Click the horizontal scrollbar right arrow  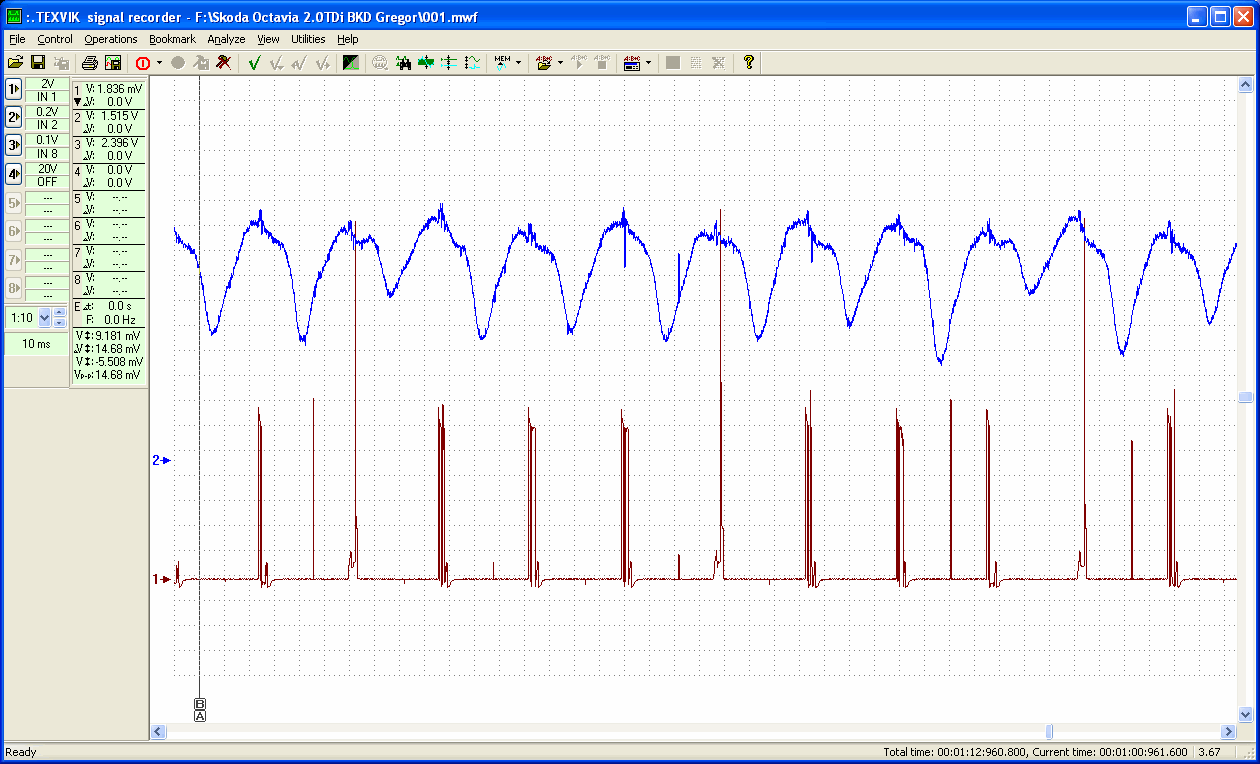(1229, 732)
